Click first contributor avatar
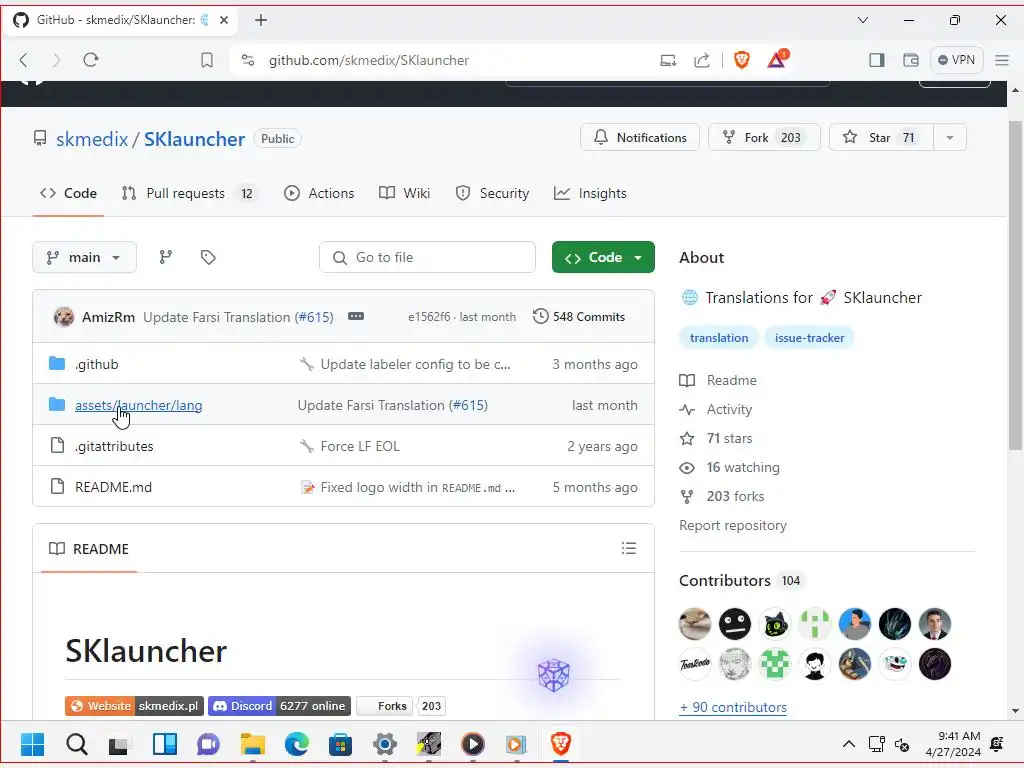This screenshot has width=1024, height=768. [x=695, y=624]
